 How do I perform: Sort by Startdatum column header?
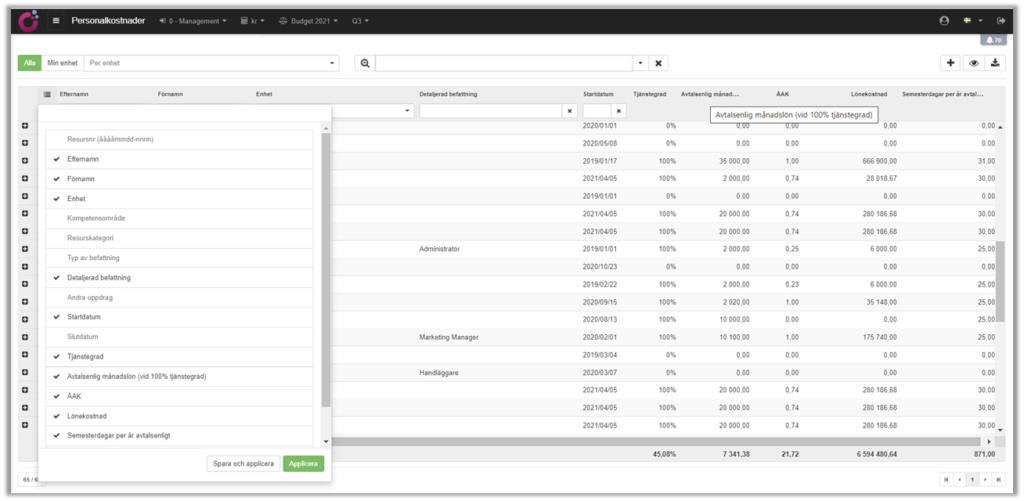point(598,95)
